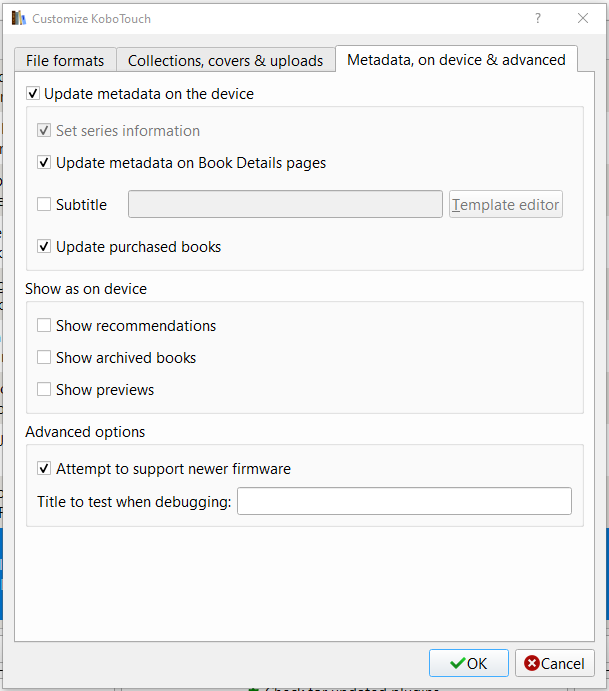The height and width of the screenshot is (691, 609).
Task: Click the Subtitle template text field
Action: pos(285,204)
